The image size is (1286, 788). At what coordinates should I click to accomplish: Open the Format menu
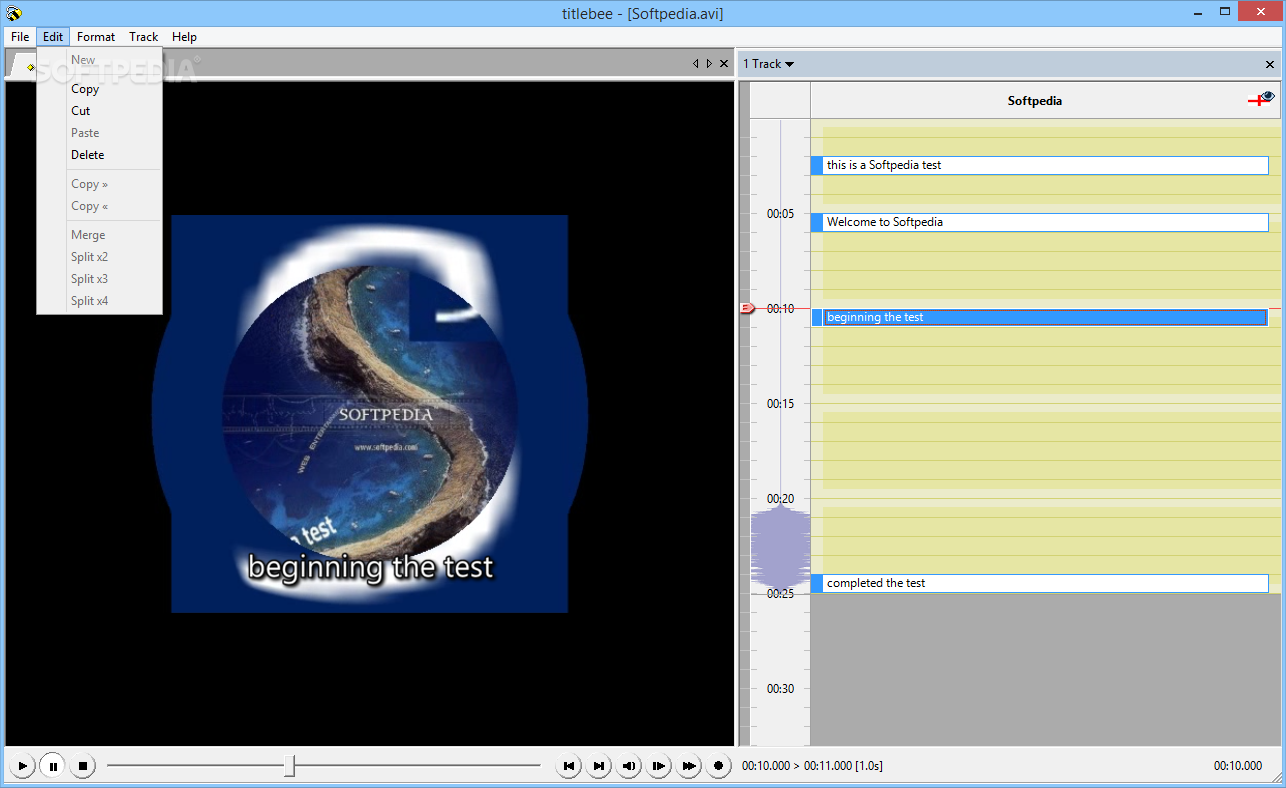pyautogui.click(x=96, y=37)
